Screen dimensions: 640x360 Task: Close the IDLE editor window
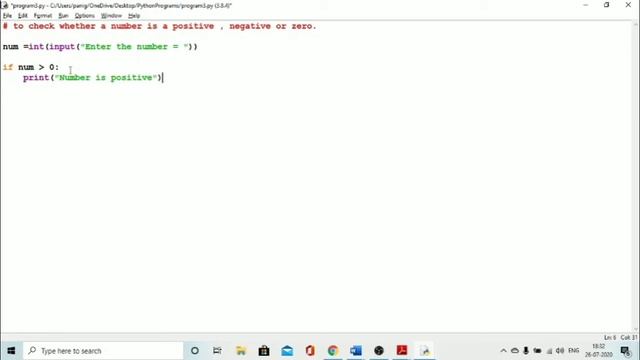628,5
